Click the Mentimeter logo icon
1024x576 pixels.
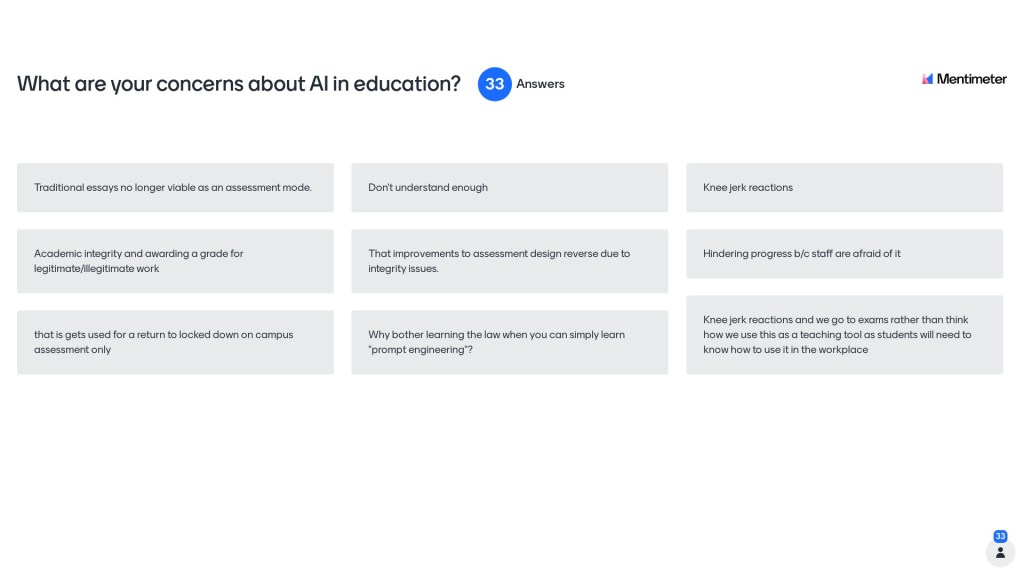point(928,79)
